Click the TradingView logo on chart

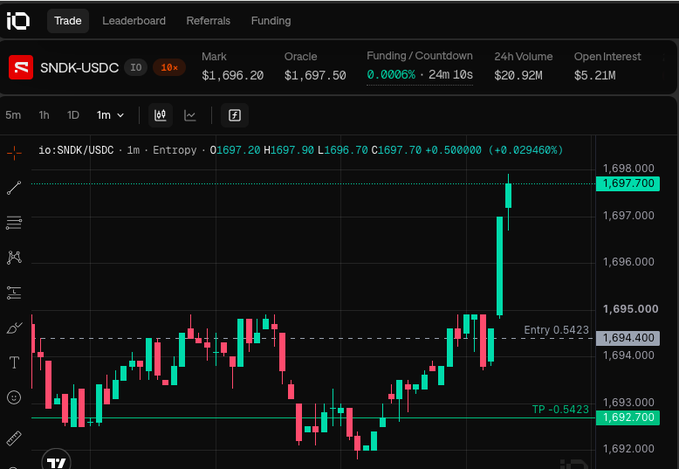pyautogui.click(x=56, y=460)
